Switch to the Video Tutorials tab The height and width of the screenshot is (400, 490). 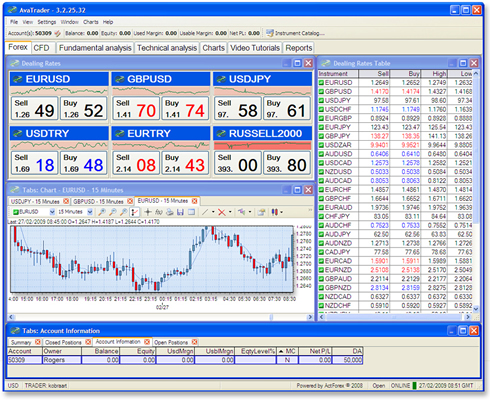click(x=255, y=48)
